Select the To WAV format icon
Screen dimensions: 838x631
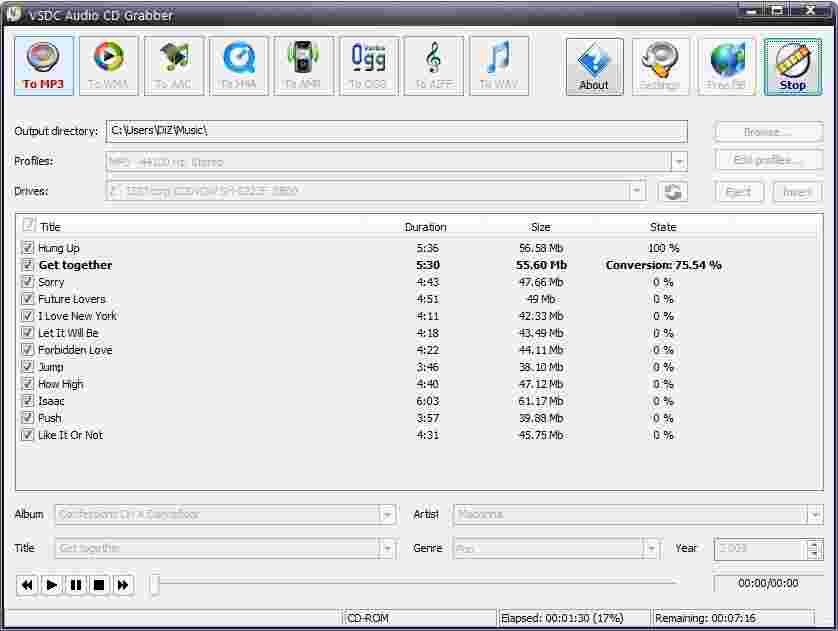pyautogui.click(x=498, y=66)
